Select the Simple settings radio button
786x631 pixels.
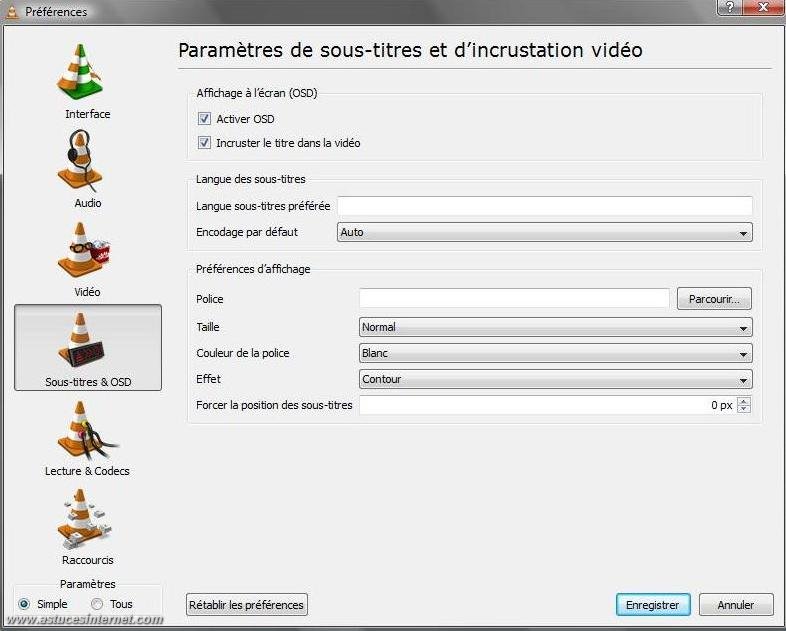24,604
